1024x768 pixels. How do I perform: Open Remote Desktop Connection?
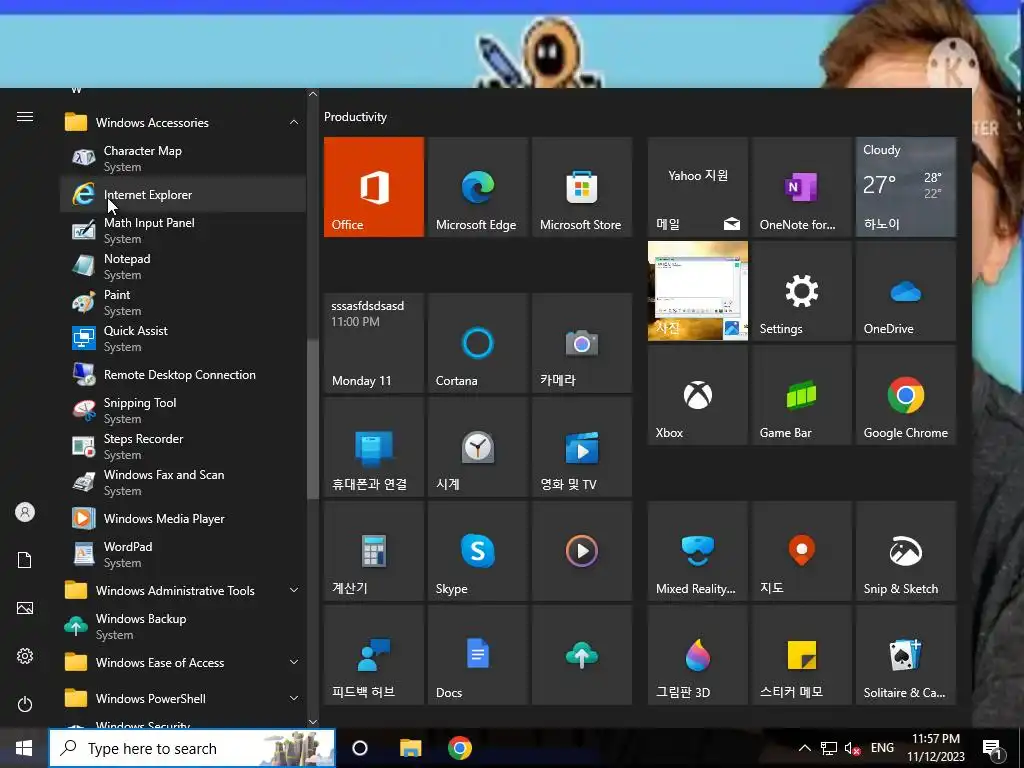(183, 374)
